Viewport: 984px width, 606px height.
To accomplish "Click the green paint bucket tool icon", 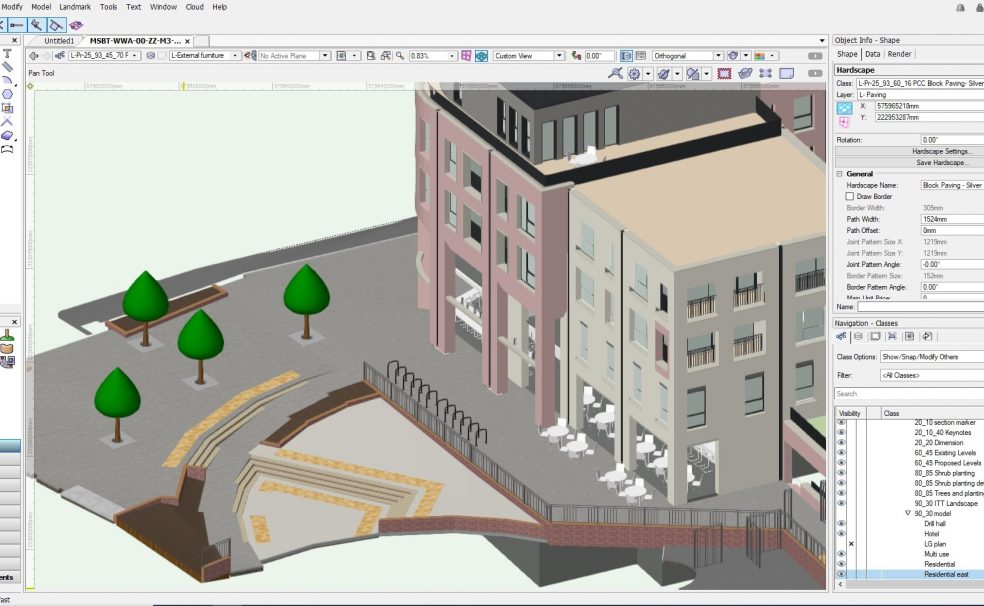I will [7, 348].
